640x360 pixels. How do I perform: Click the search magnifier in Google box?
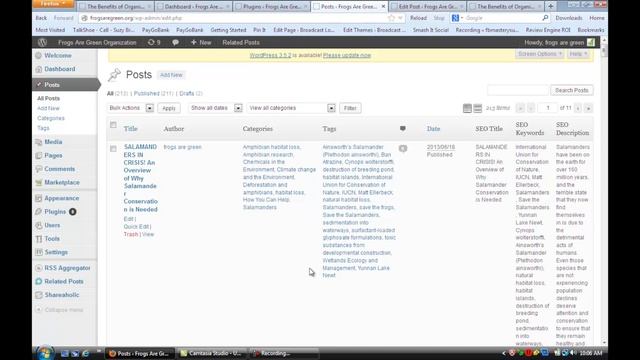pos(545,18)
